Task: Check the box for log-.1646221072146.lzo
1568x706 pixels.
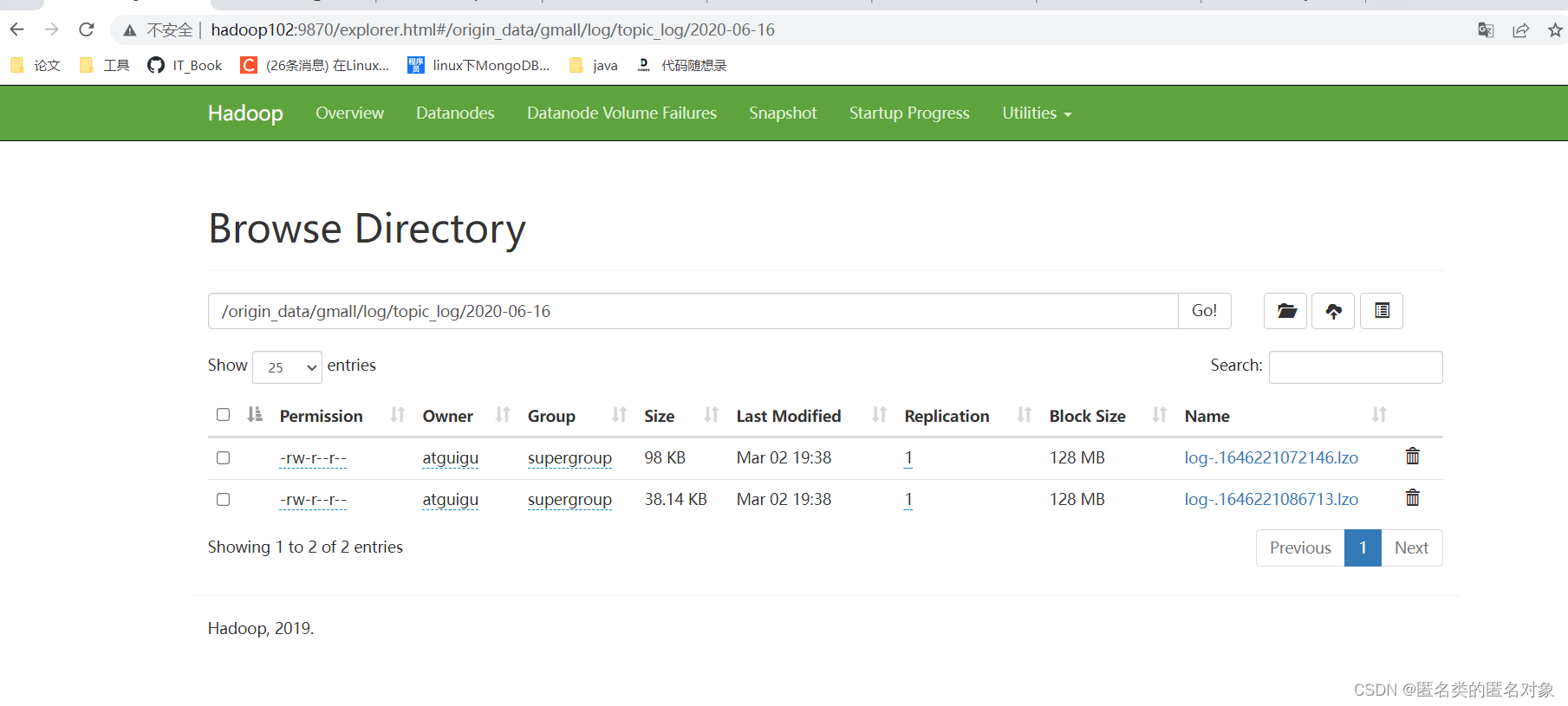Action: (x=224, y=457)
